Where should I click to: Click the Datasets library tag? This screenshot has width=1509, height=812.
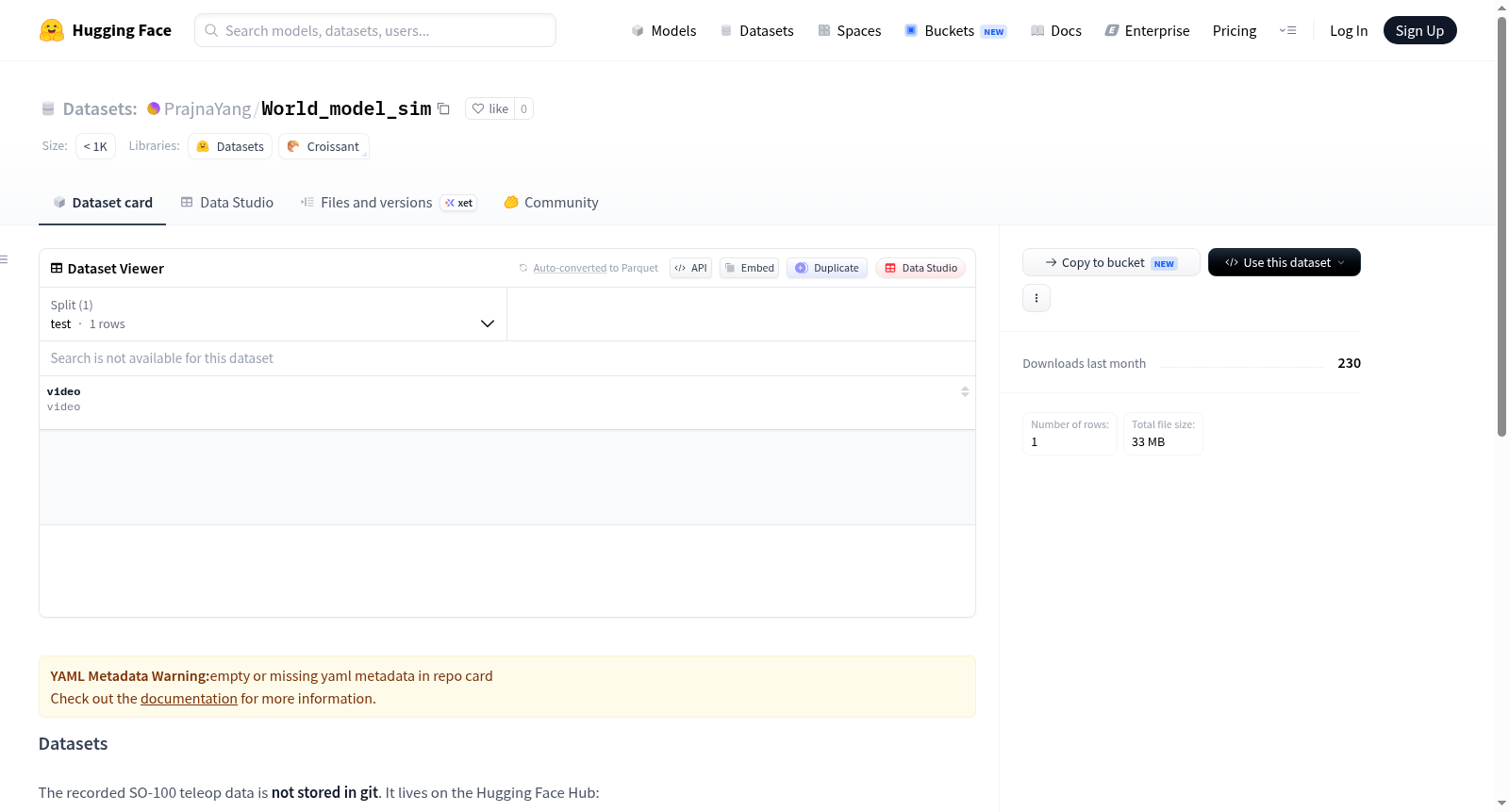pyautogui.click(x=230, y=146)
